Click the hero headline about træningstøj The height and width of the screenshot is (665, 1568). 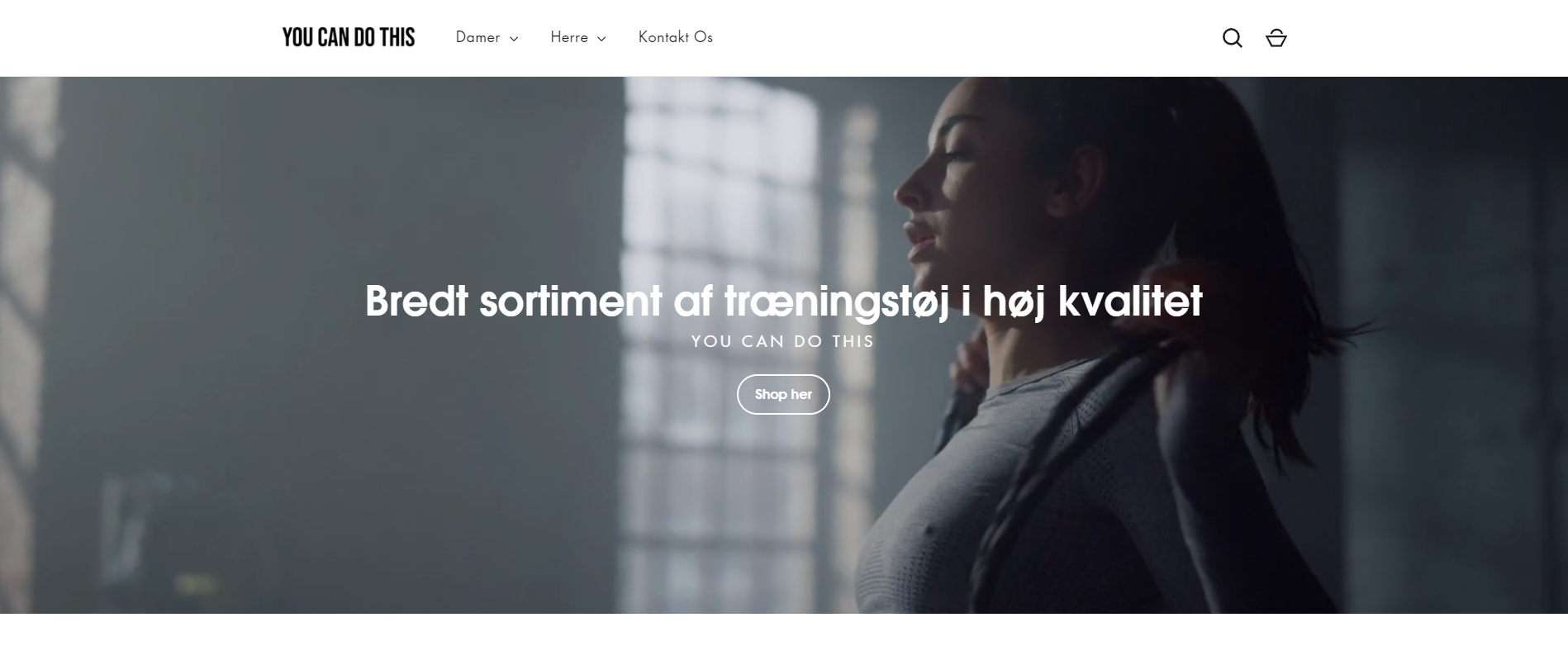click(x=783, y=301)
